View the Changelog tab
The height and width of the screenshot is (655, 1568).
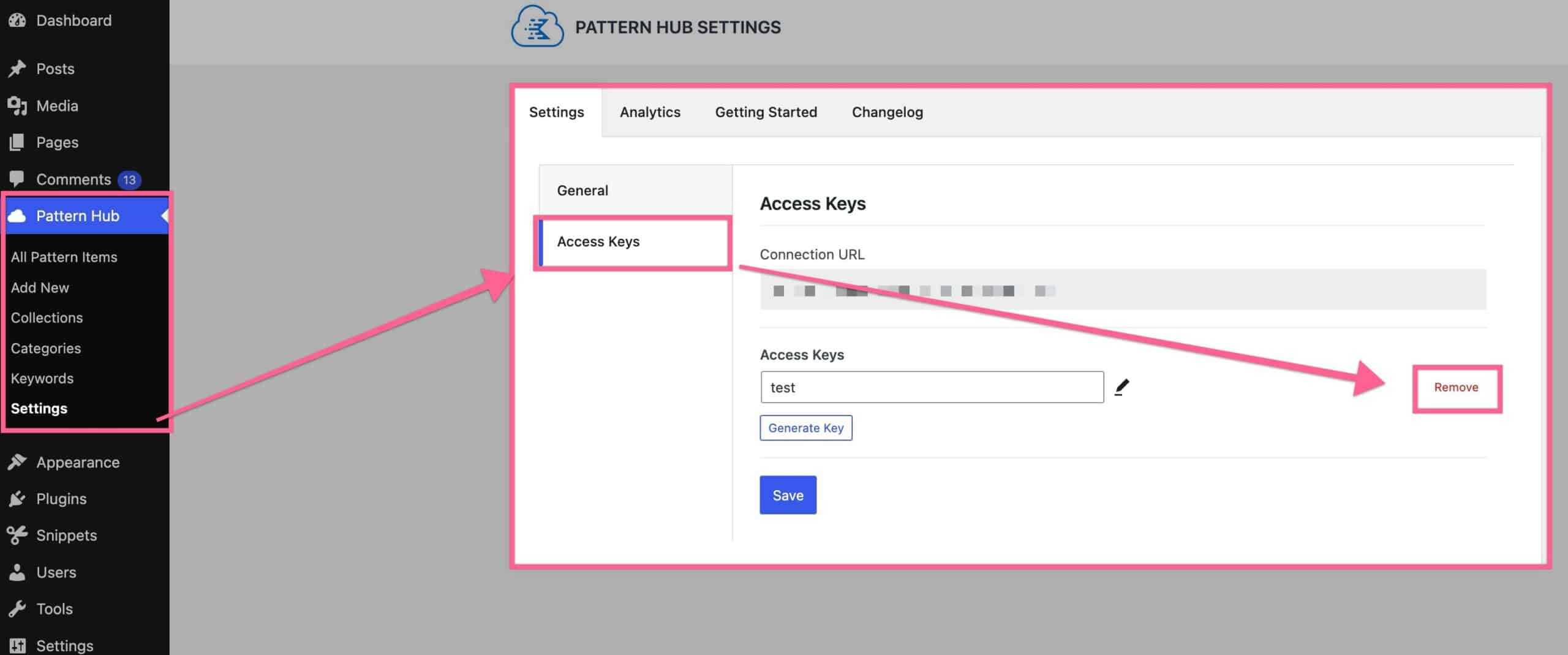coord(887,112)
